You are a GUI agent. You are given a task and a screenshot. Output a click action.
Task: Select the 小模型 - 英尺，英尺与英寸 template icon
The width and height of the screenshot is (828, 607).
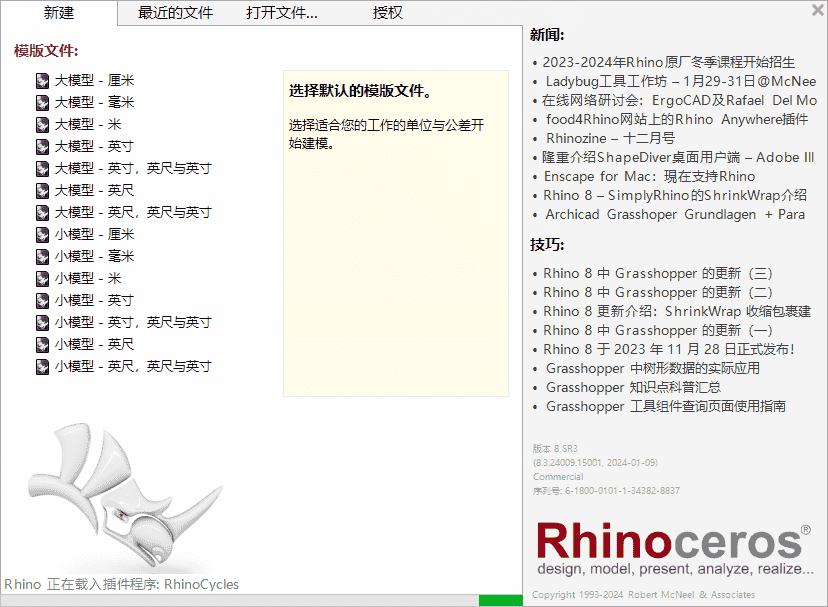[x=40, y=366]
